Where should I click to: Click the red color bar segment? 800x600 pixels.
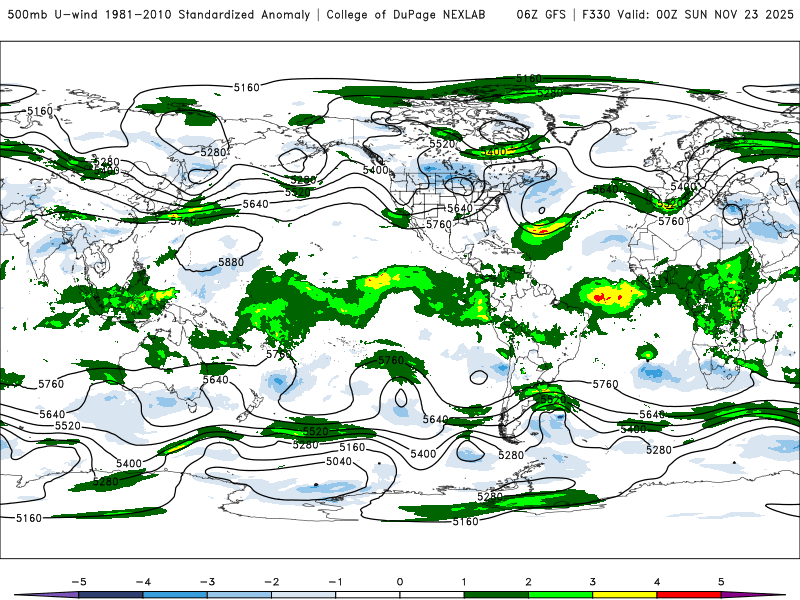click(x=689, y=595)
